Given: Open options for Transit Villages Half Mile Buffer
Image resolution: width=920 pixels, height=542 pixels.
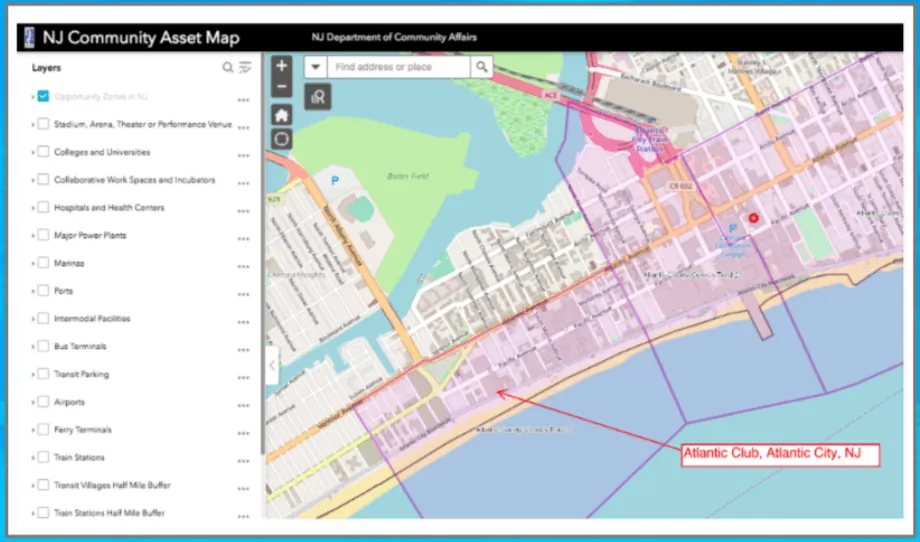Looking at the screenshot, I should pos(243,489).
